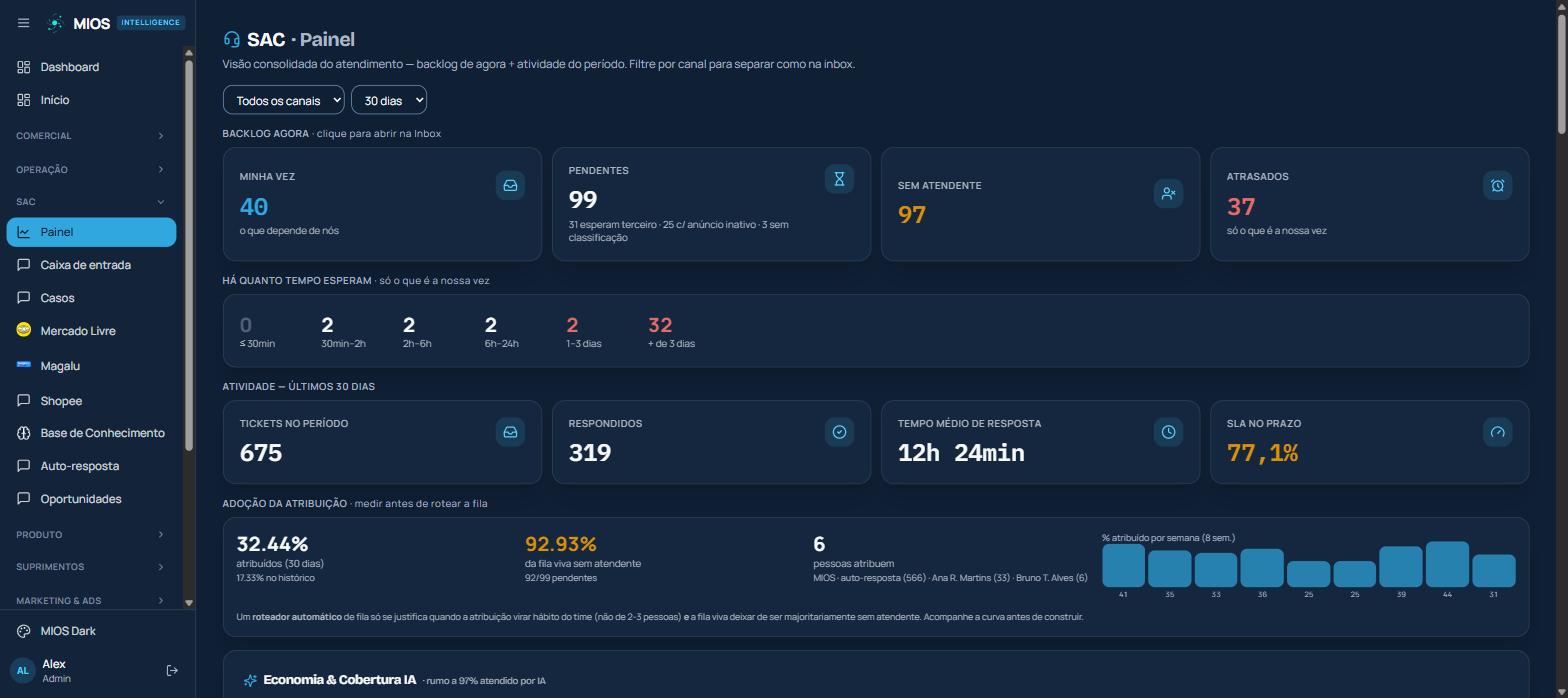Open the Sem Atendente backlog card
This screenshot has height=698, width=1568.
pos(1040,204)
